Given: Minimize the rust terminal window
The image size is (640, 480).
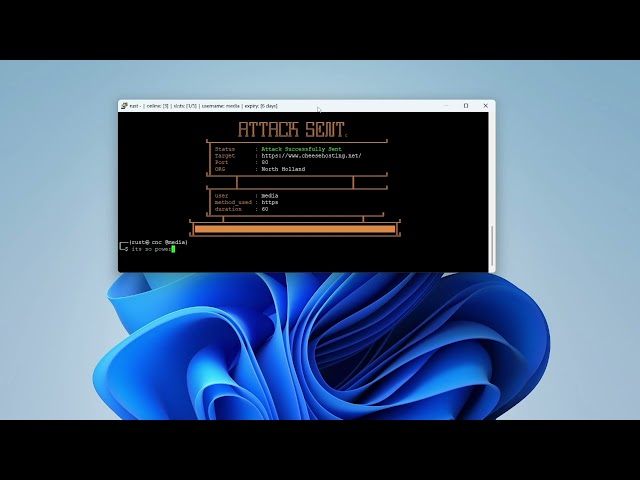Looking at the screenshot, I should pos(446,106).
